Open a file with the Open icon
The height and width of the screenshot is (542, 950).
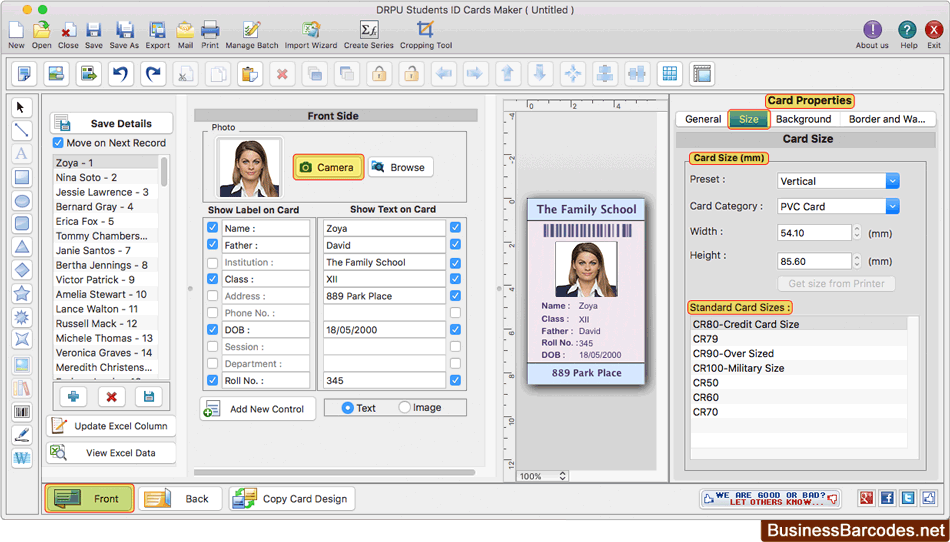[x=41, y=35]
